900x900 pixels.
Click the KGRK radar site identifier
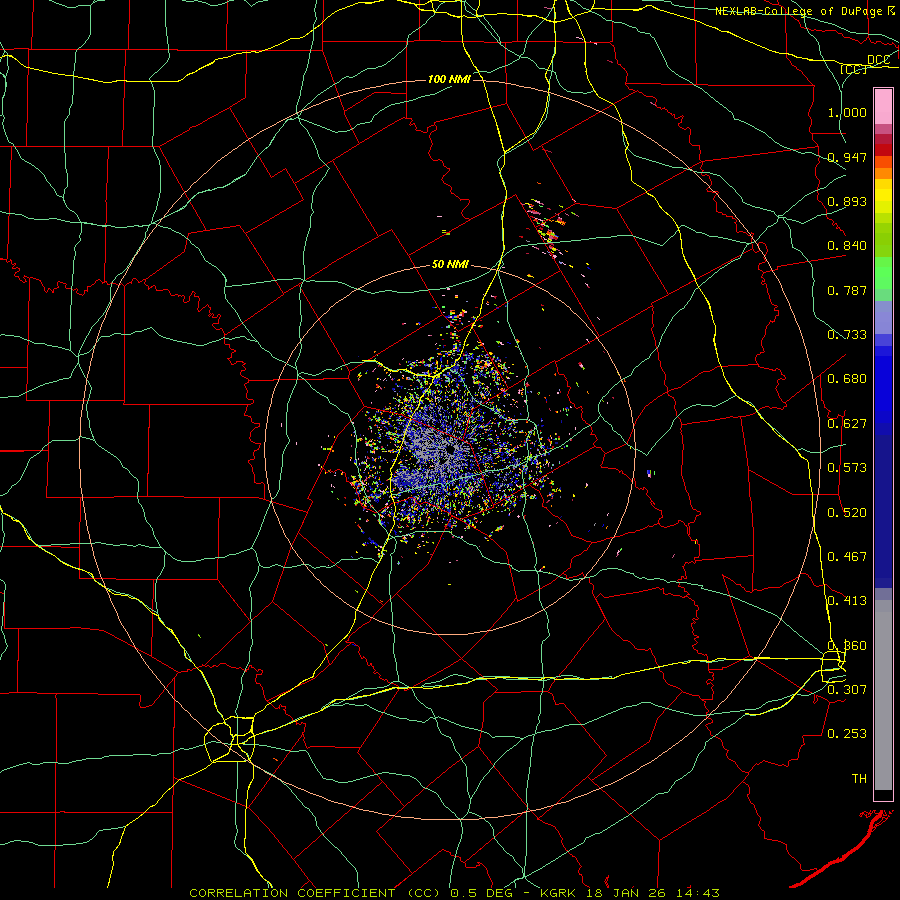pyautogui.click(x=560, y=893)
